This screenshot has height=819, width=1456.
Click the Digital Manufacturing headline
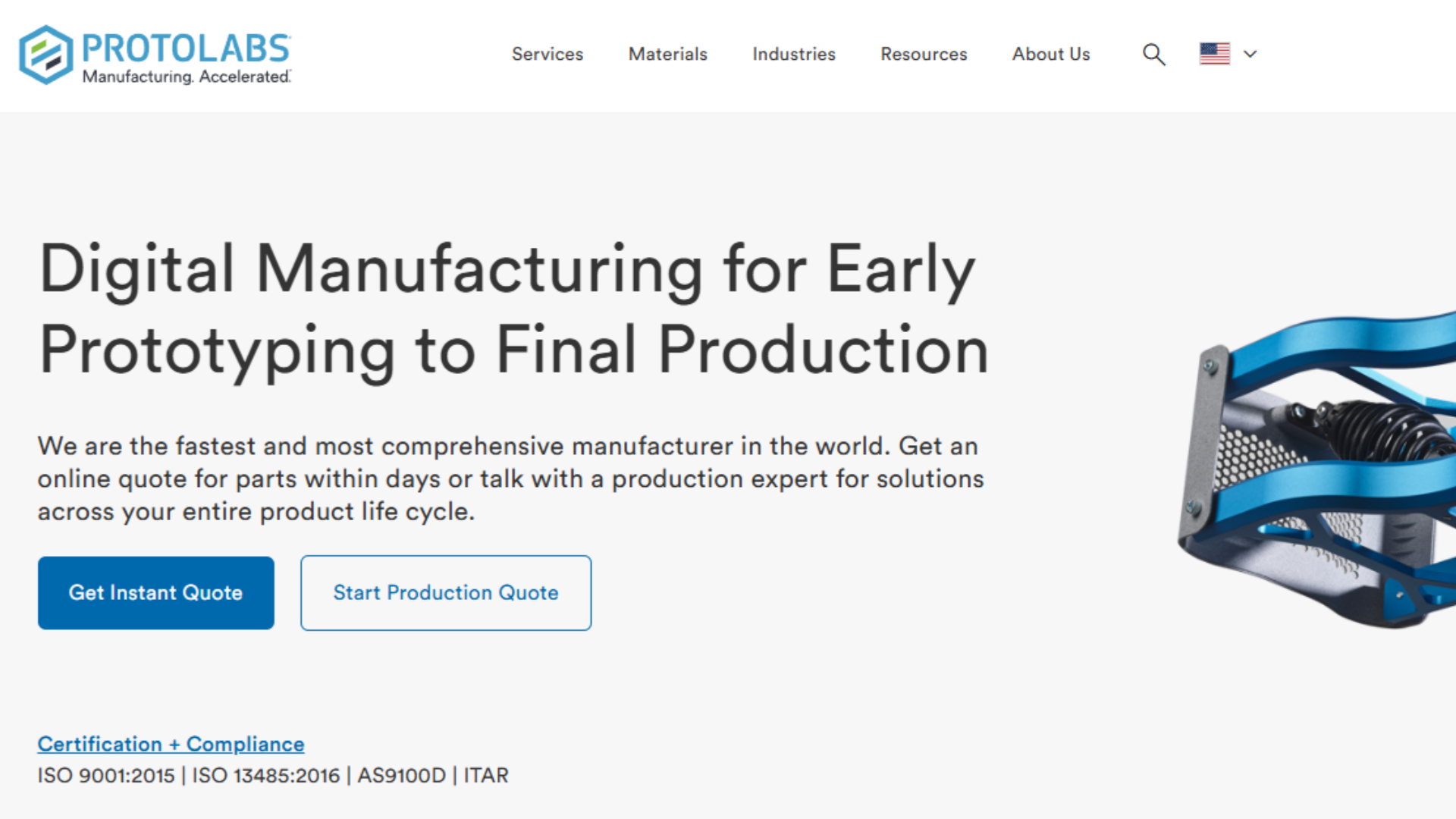[514, 309]
